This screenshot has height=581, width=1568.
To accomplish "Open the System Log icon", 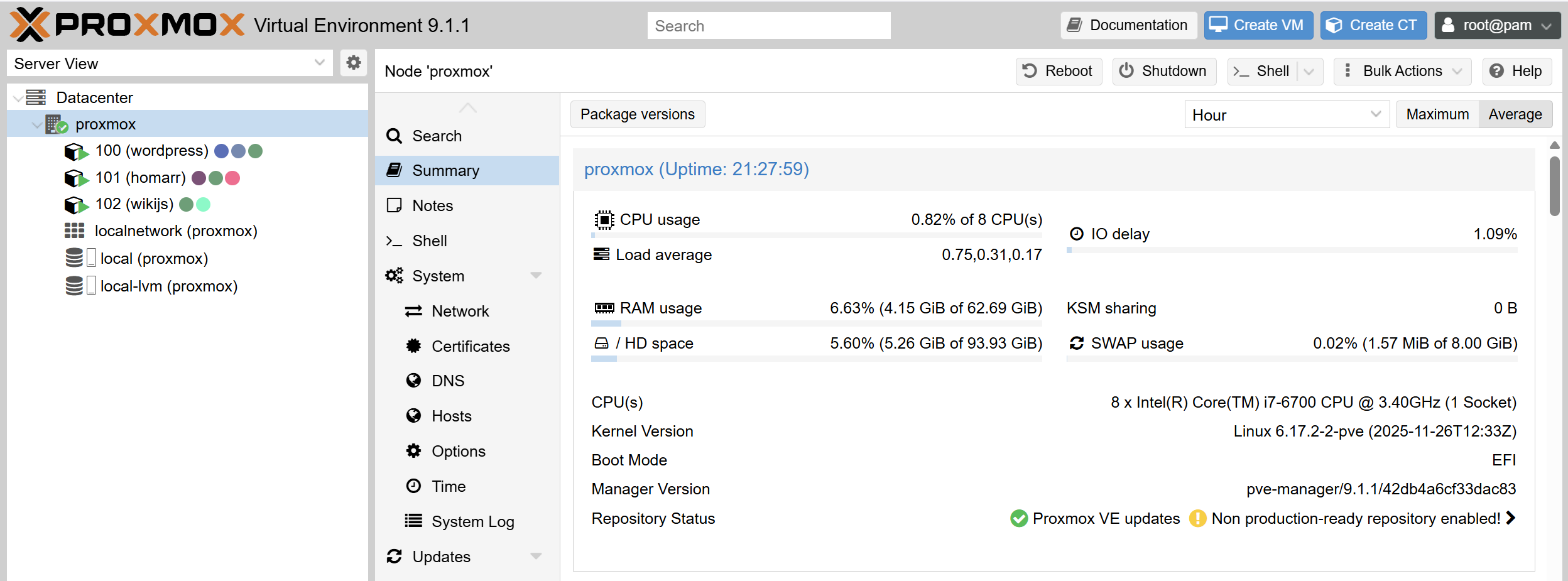I will point(413,521).
